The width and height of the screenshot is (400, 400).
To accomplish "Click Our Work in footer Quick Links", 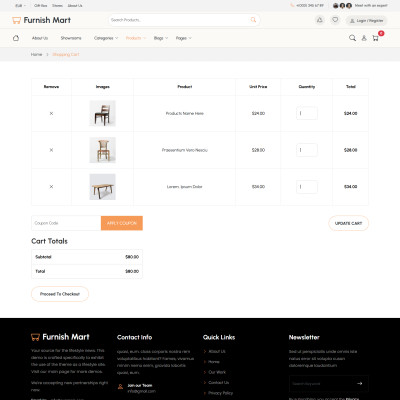I will pos(217,372).
